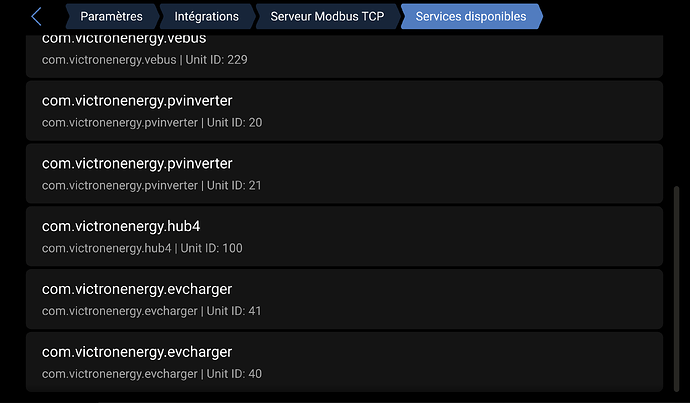Go to the Paramètres breadcrumb
This screenshot has height=403, width=690.
point(111,16)
